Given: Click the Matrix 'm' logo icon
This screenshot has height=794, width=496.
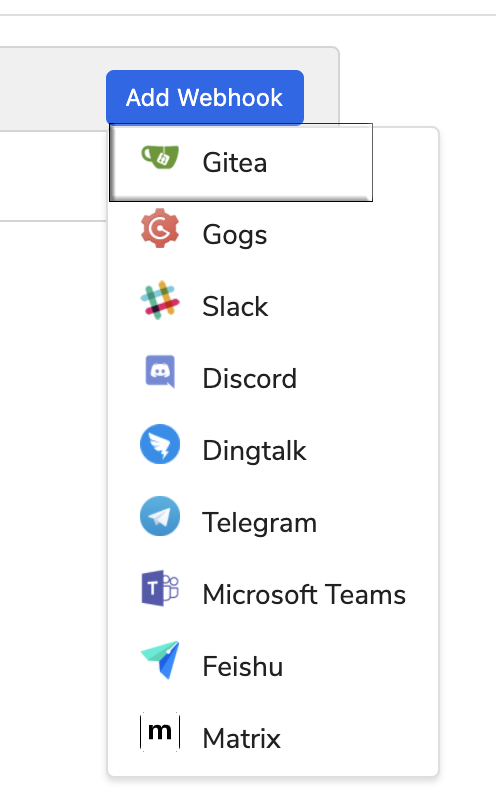Looking at the screenshot, I should (160, 732).
